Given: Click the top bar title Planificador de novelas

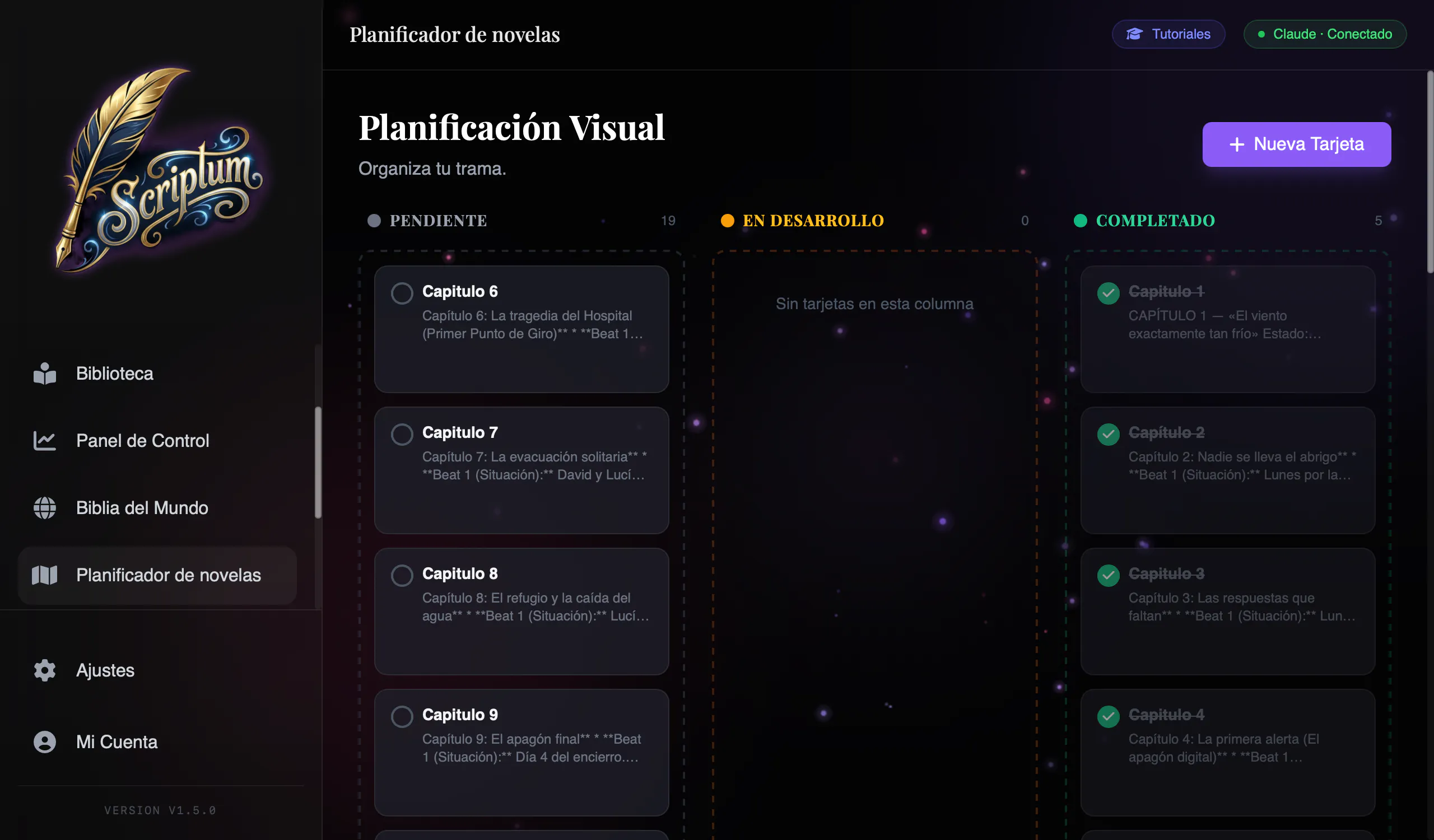Looking at the screenshot, I should coord(455,35).
